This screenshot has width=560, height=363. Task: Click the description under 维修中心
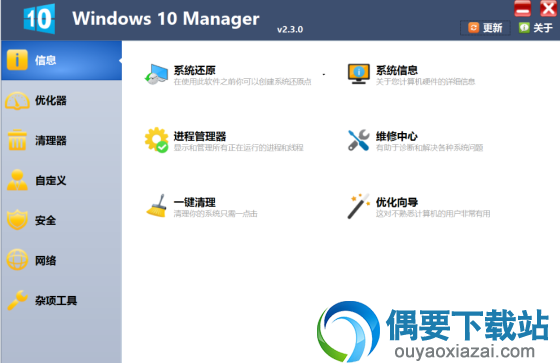tap(429, 148)
